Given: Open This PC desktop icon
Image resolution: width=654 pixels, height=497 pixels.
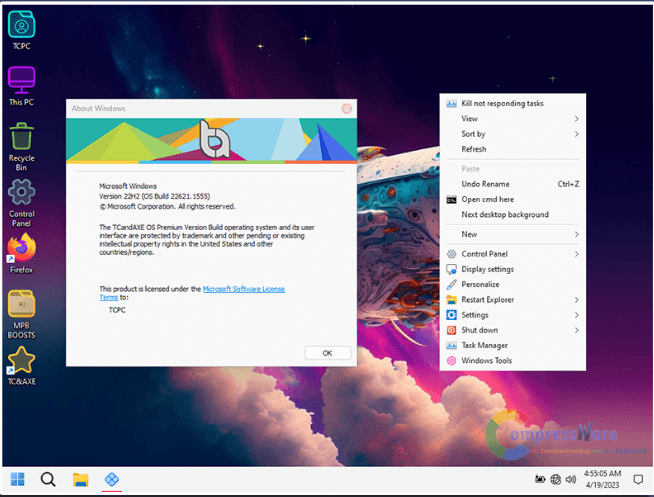Looking at the screenshot, I should pyautogui.click(x=21, y=86).
